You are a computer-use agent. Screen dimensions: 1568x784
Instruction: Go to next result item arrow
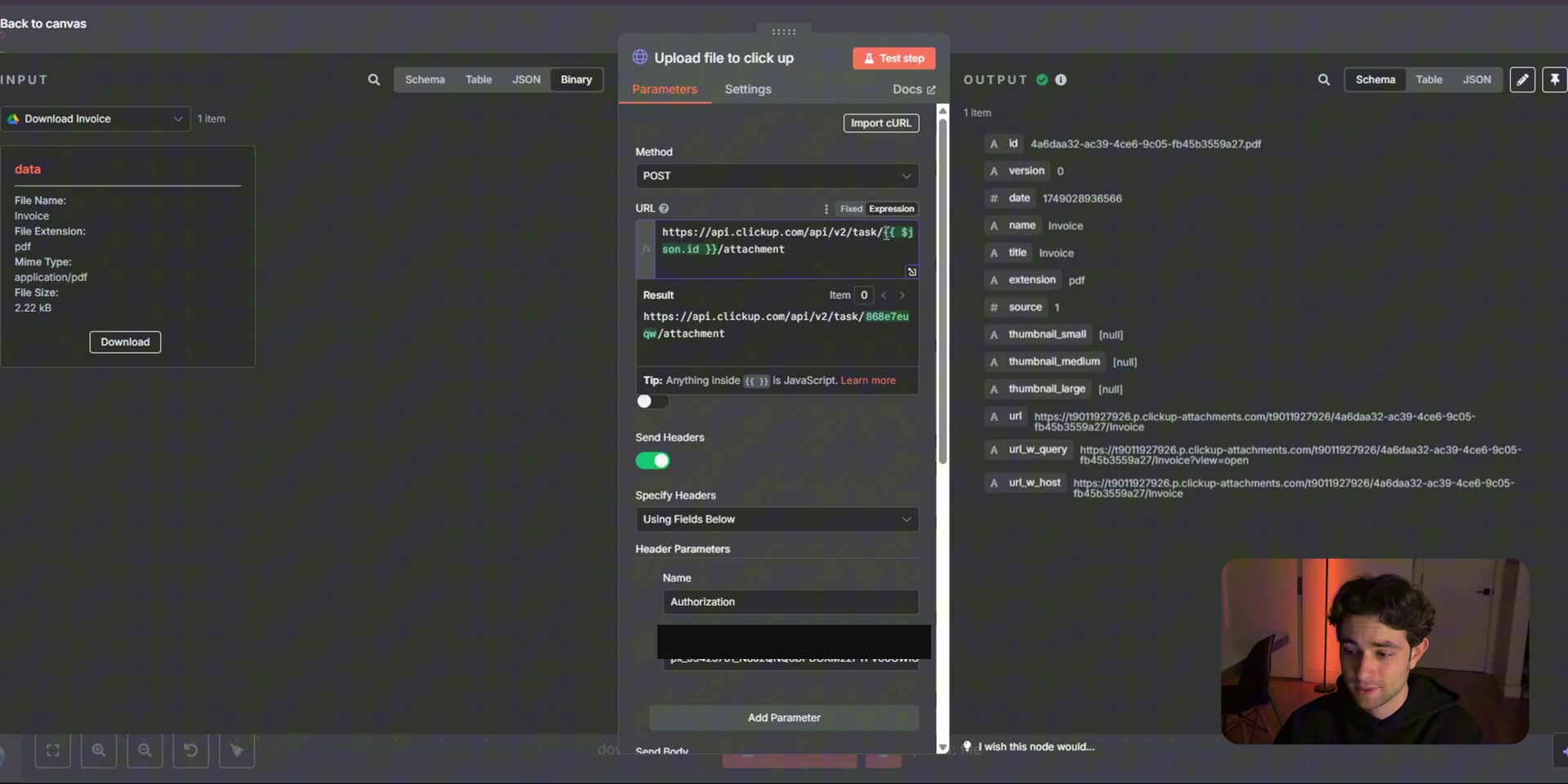point(902,296)
